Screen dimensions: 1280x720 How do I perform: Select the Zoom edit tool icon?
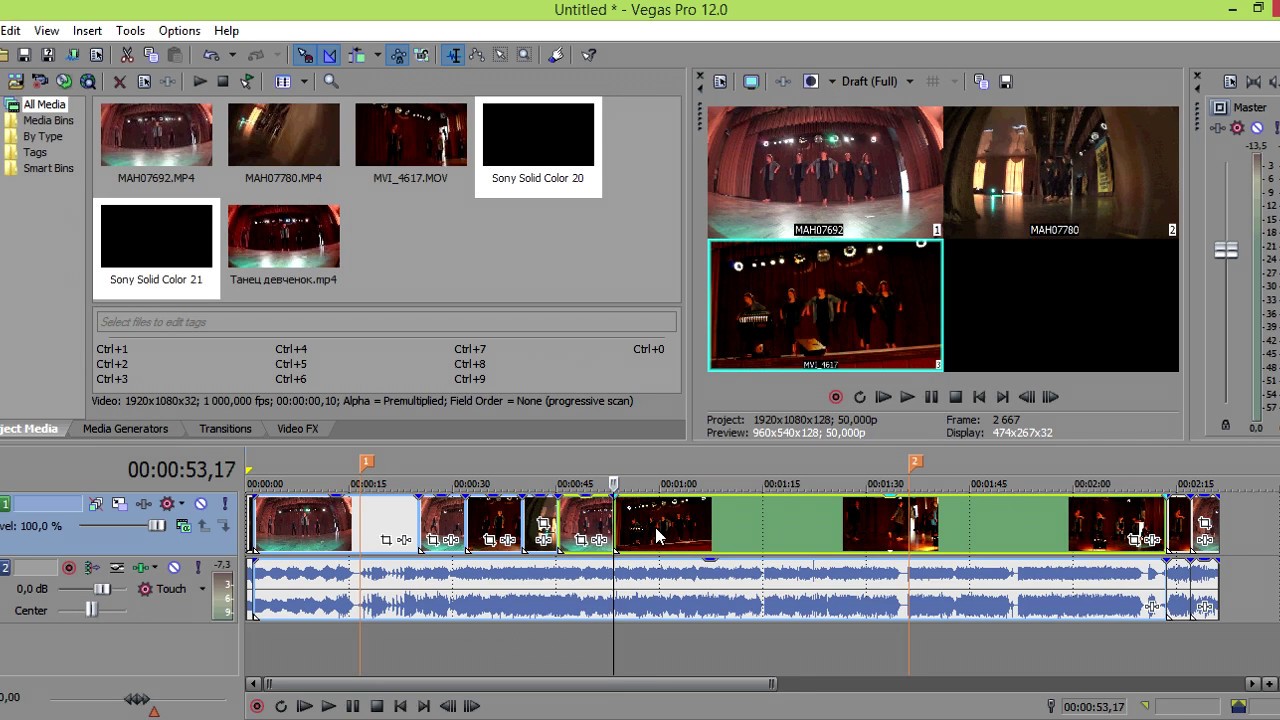[x=524, y=55]
